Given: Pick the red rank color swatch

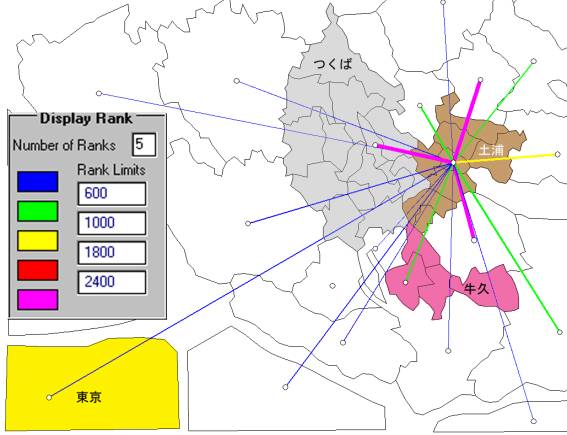Looking at the screenshot, I should click(x=38, y=270).
